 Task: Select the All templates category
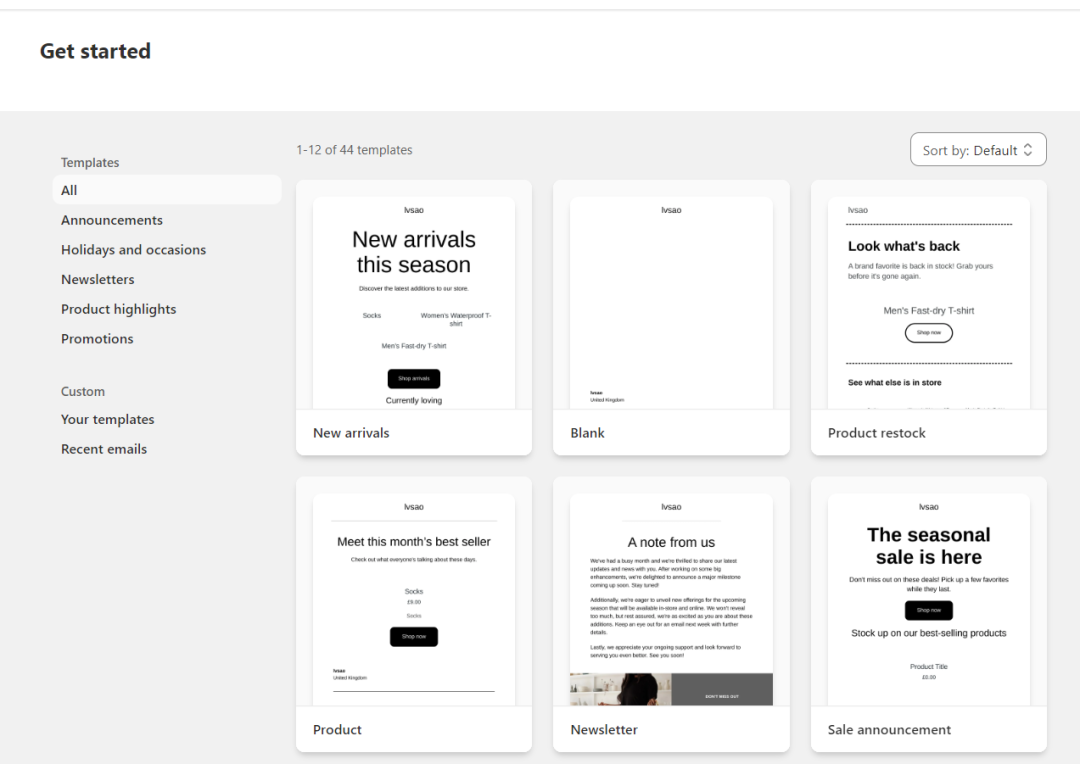coord(69,190)
